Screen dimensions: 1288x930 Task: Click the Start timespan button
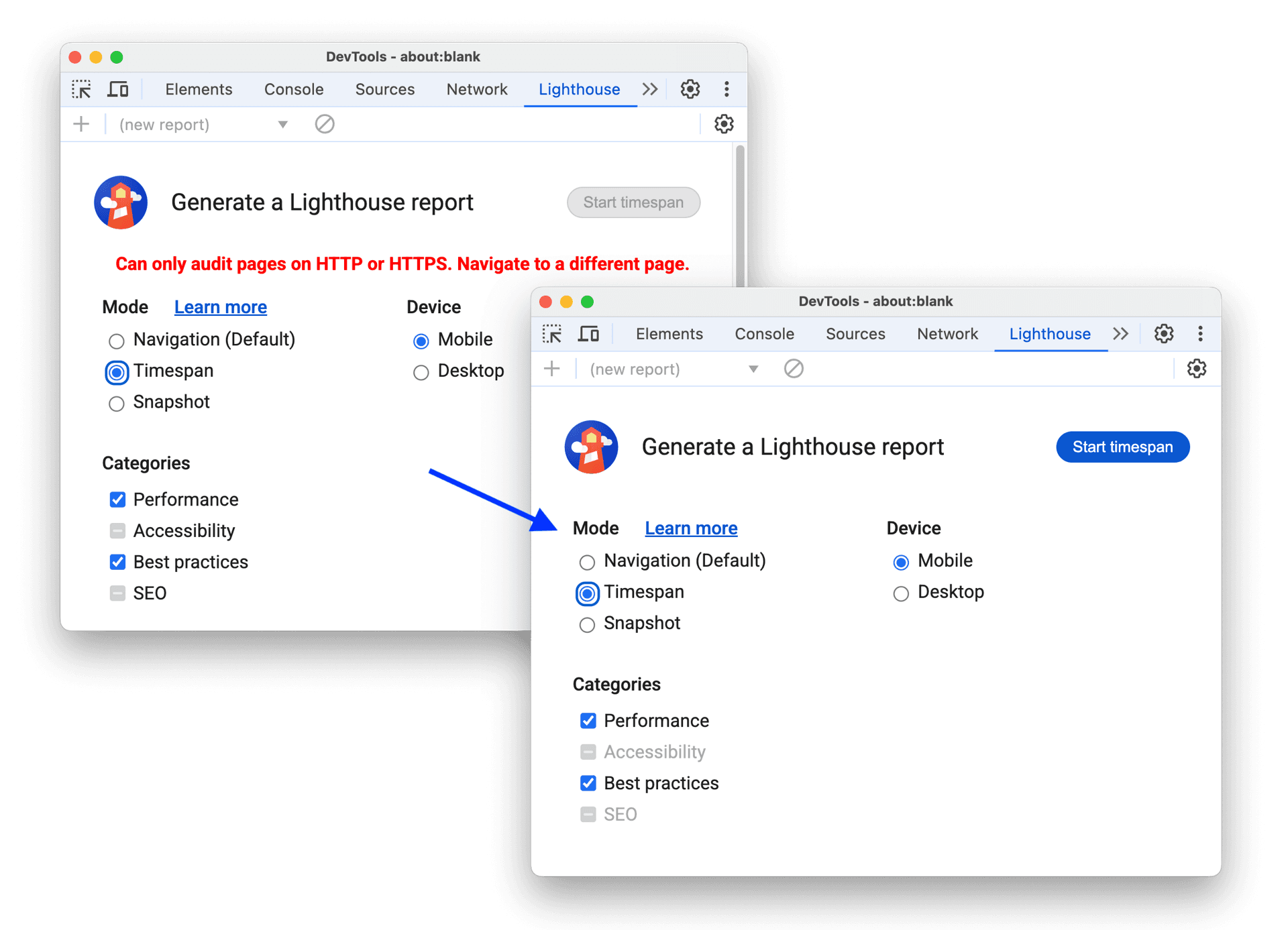point(1122,447)
